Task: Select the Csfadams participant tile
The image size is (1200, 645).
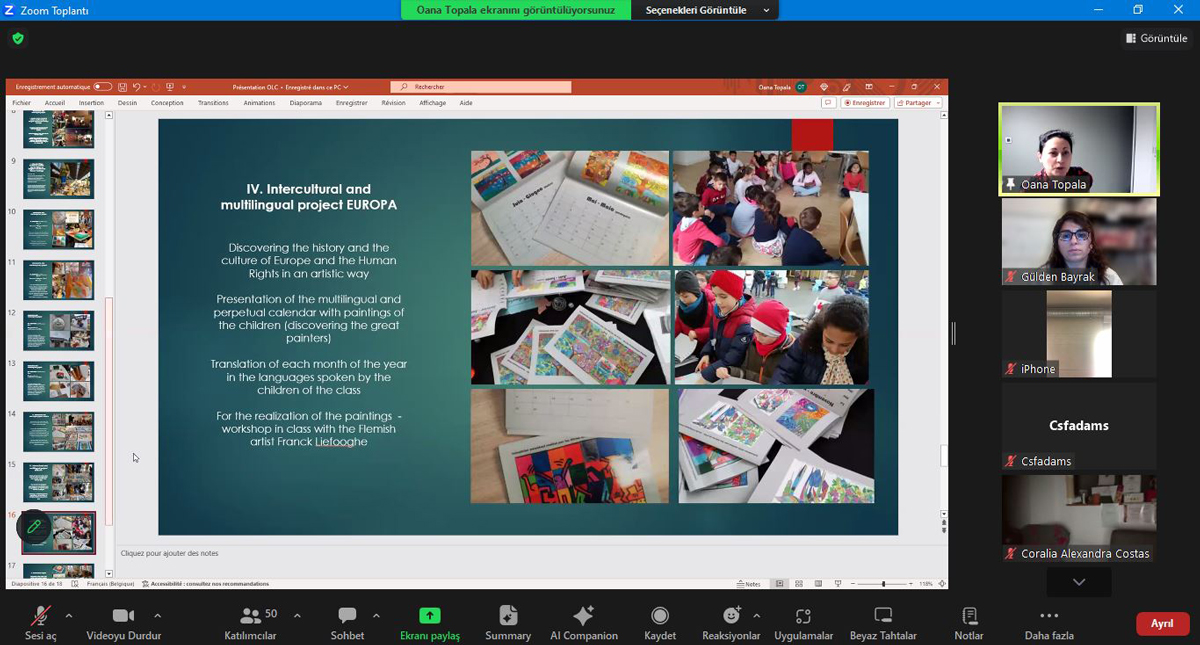Action: (x=1079, y=426)
